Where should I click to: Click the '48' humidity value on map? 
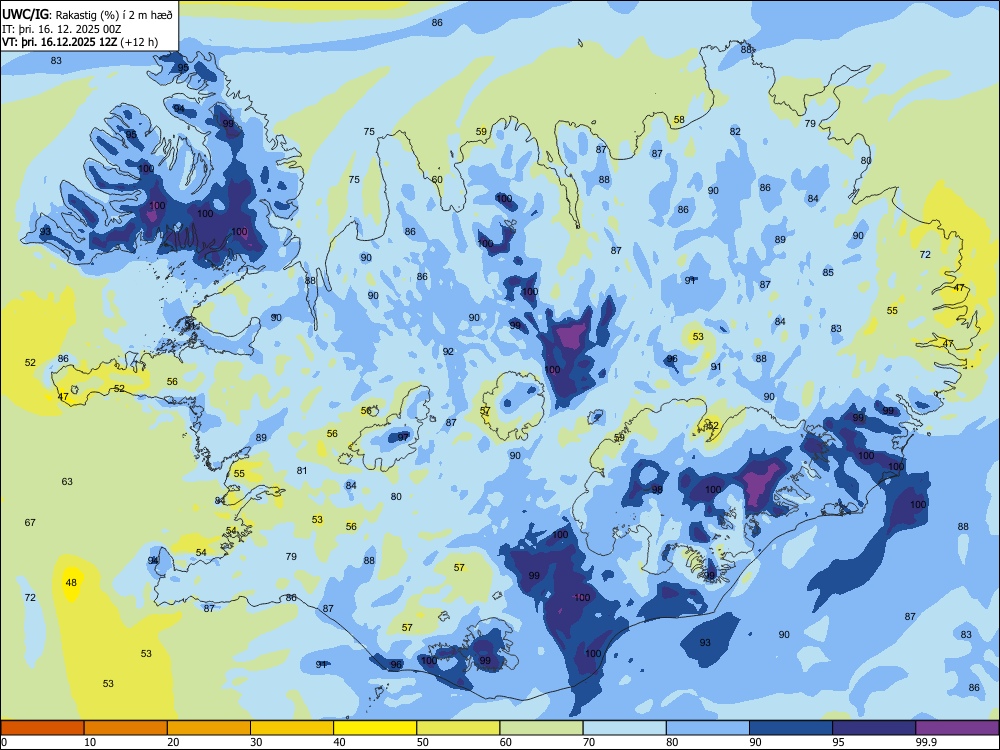(x=71, y=582)
